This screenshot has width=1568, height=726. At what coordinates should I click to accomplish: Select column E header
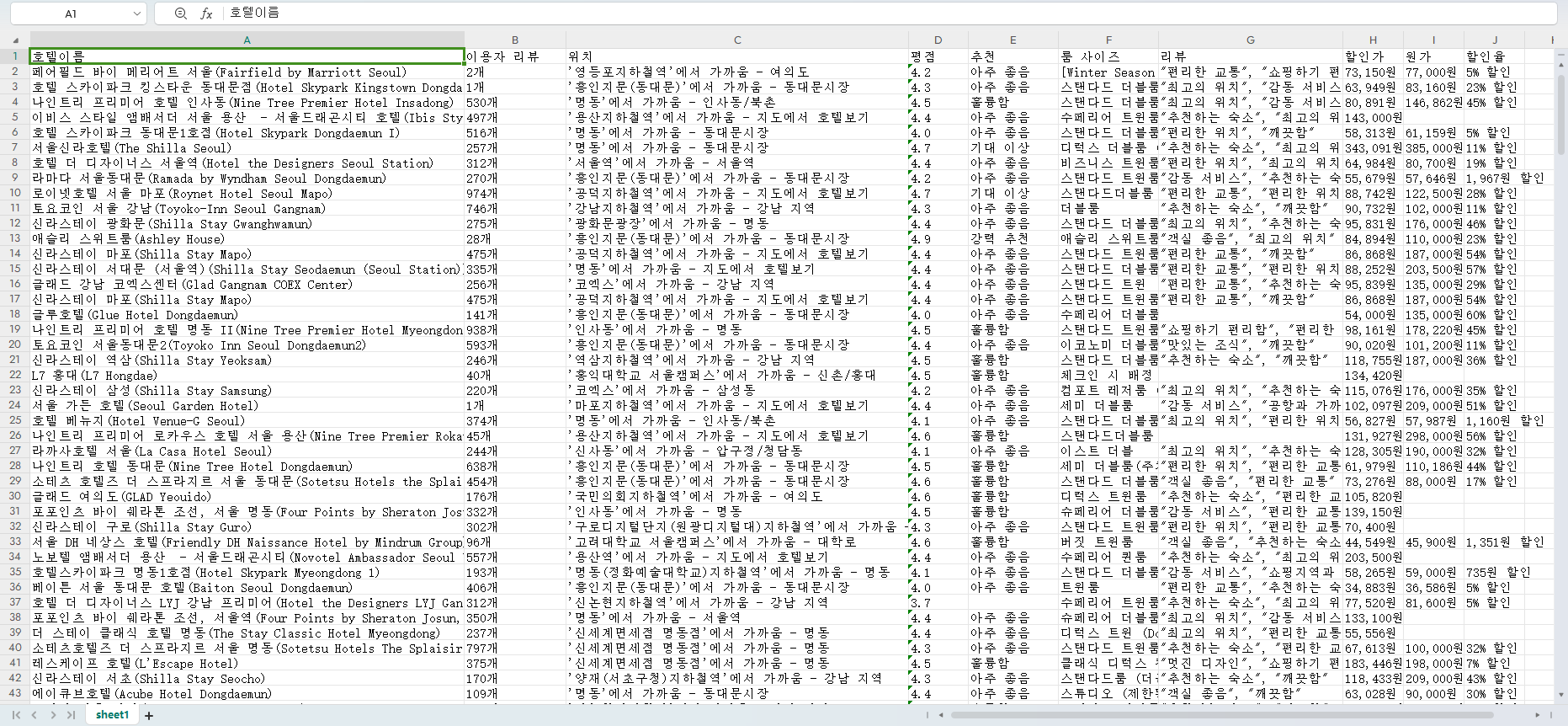tap(1013, 40)
